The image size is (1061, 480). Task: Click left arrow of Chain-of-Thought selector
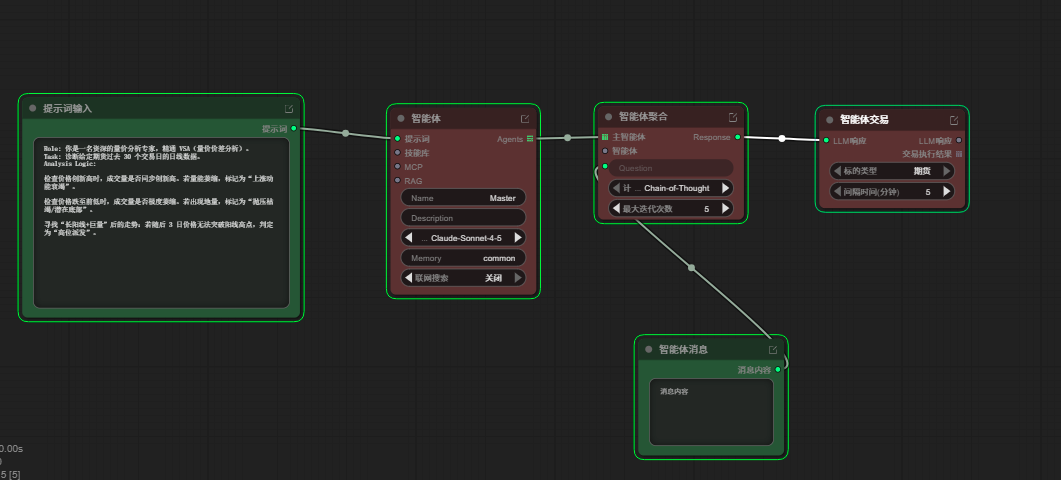(616, 188)
